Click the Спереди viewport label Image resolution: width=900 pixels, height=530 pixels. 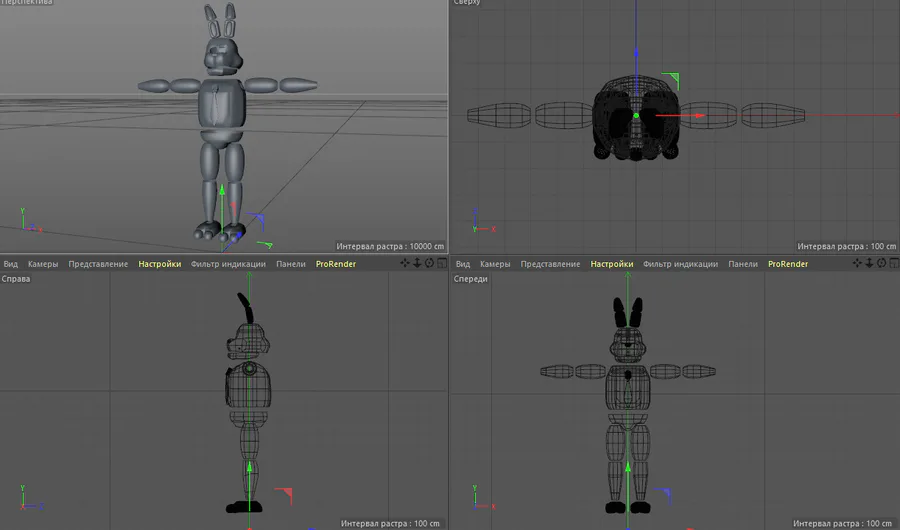(x=471, y=279)
